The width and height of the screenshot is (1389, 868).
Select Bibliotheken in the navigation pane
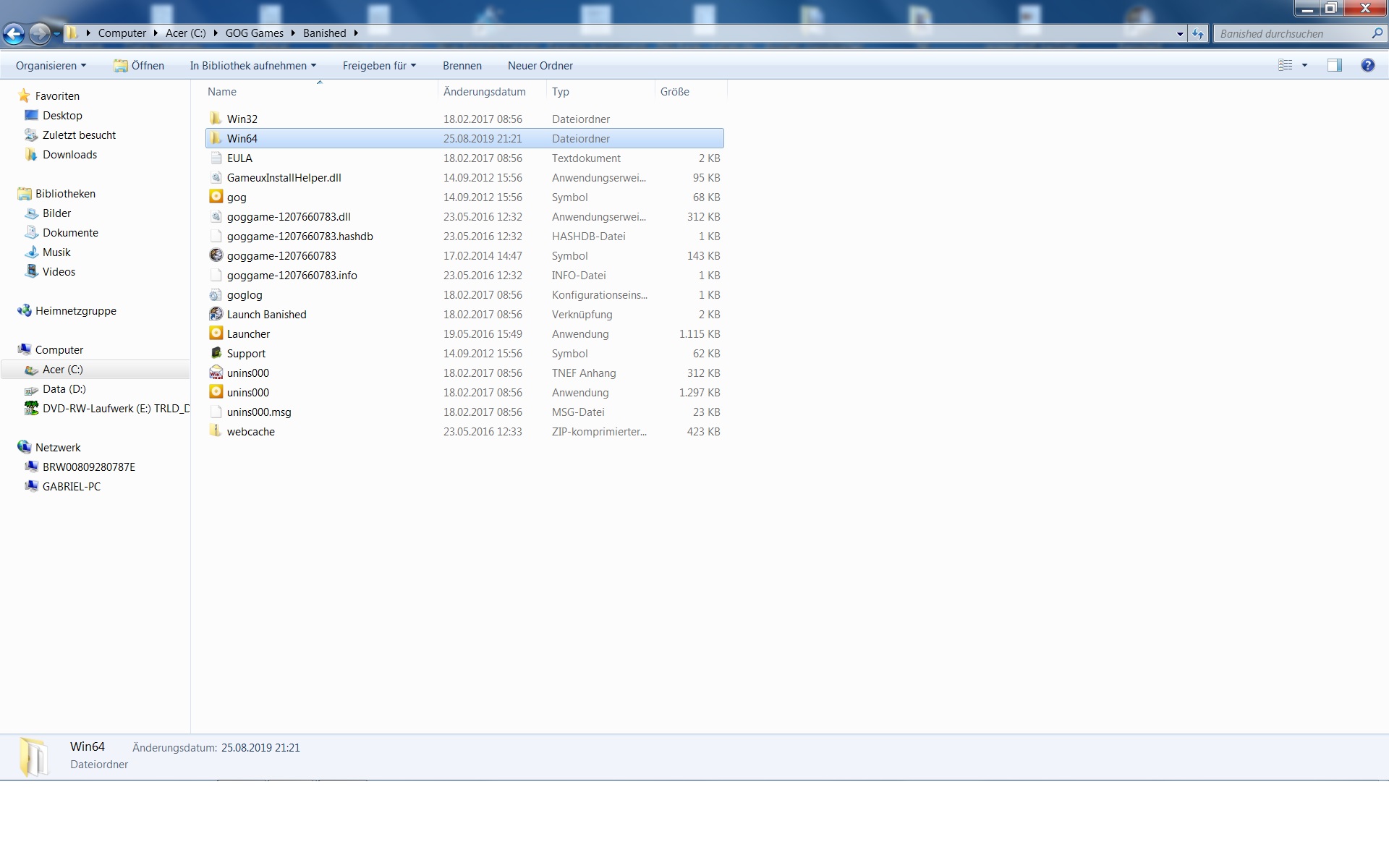[x=65, y=194]
